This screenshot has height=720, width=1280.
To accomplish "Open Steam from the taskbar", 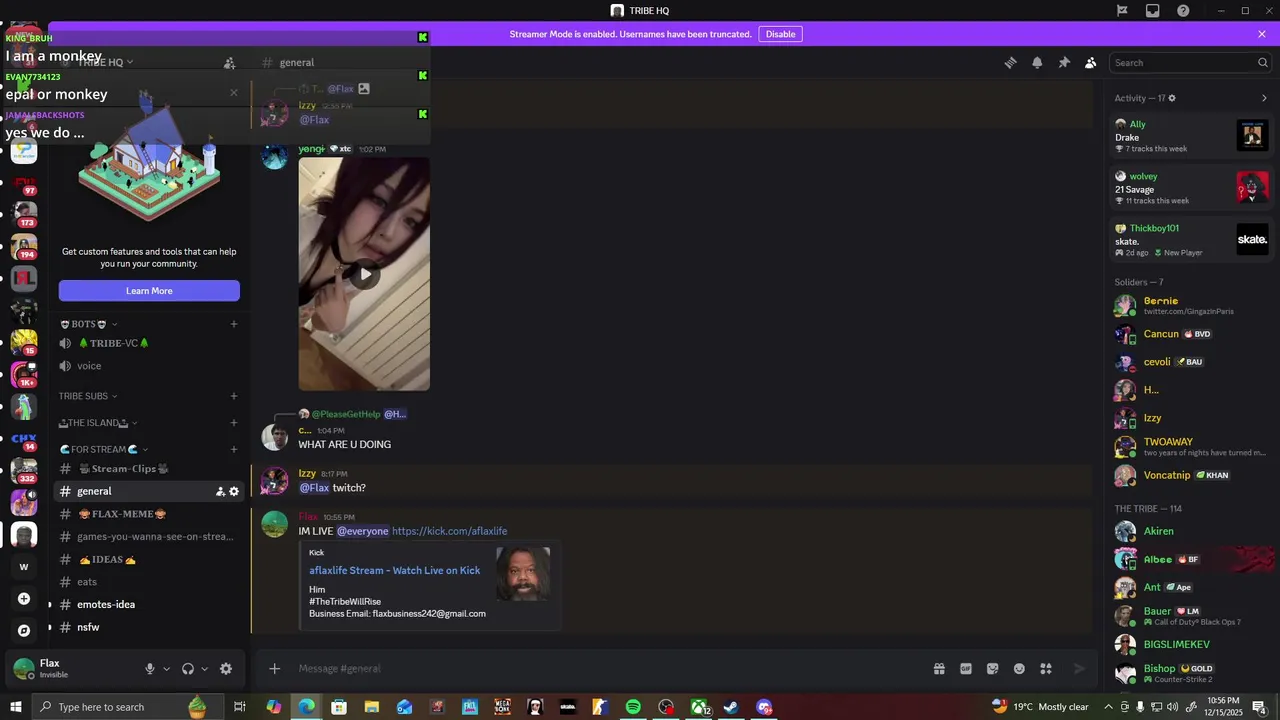I will pyautogui.click(x=731, y=707).
